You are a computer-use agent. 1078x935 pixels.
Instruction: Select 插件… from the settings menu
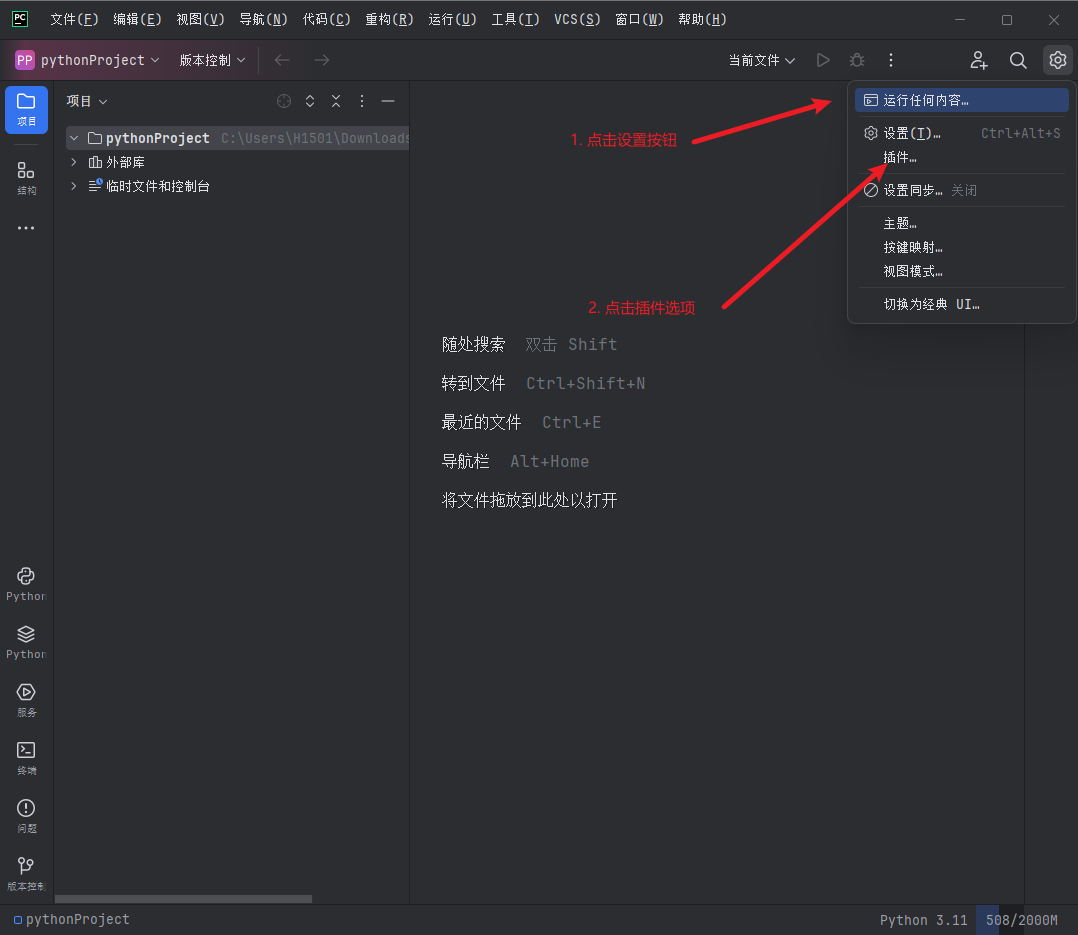point(901,157)
